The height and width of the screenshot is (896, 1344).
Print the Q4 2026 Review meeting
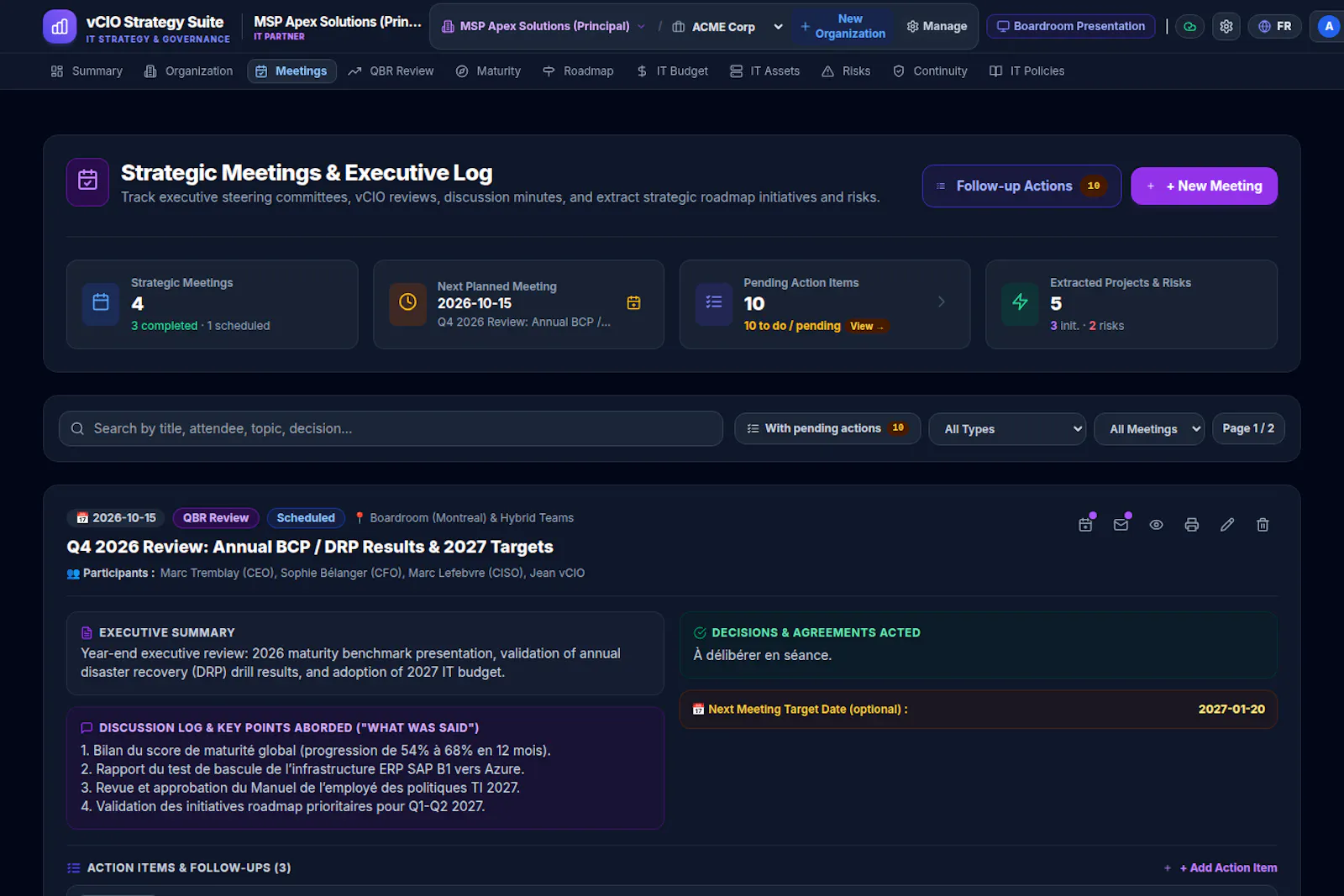tap(1191, 525)
